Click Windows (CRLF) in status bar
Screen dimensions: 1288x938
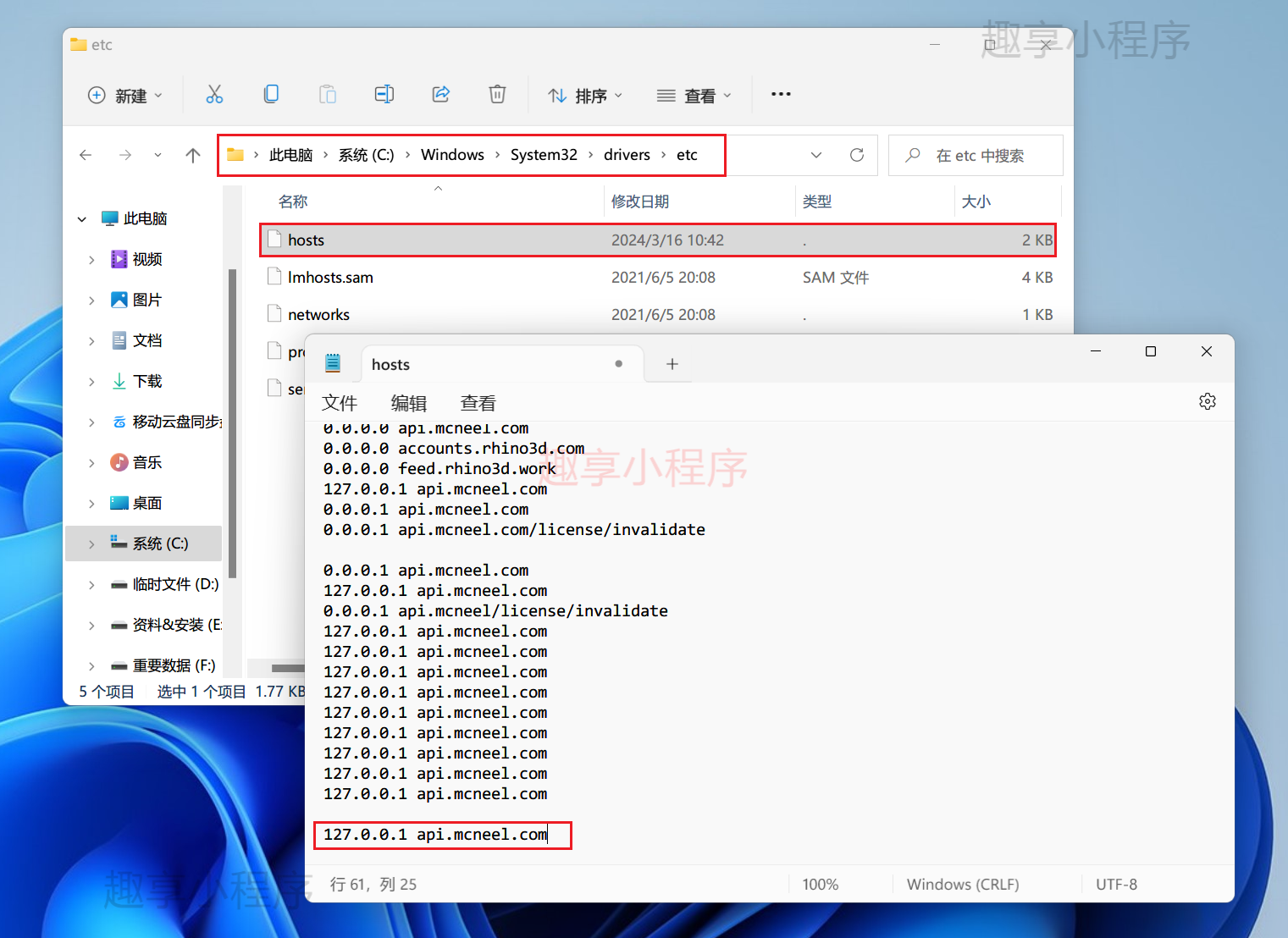[x=963, y=885]
